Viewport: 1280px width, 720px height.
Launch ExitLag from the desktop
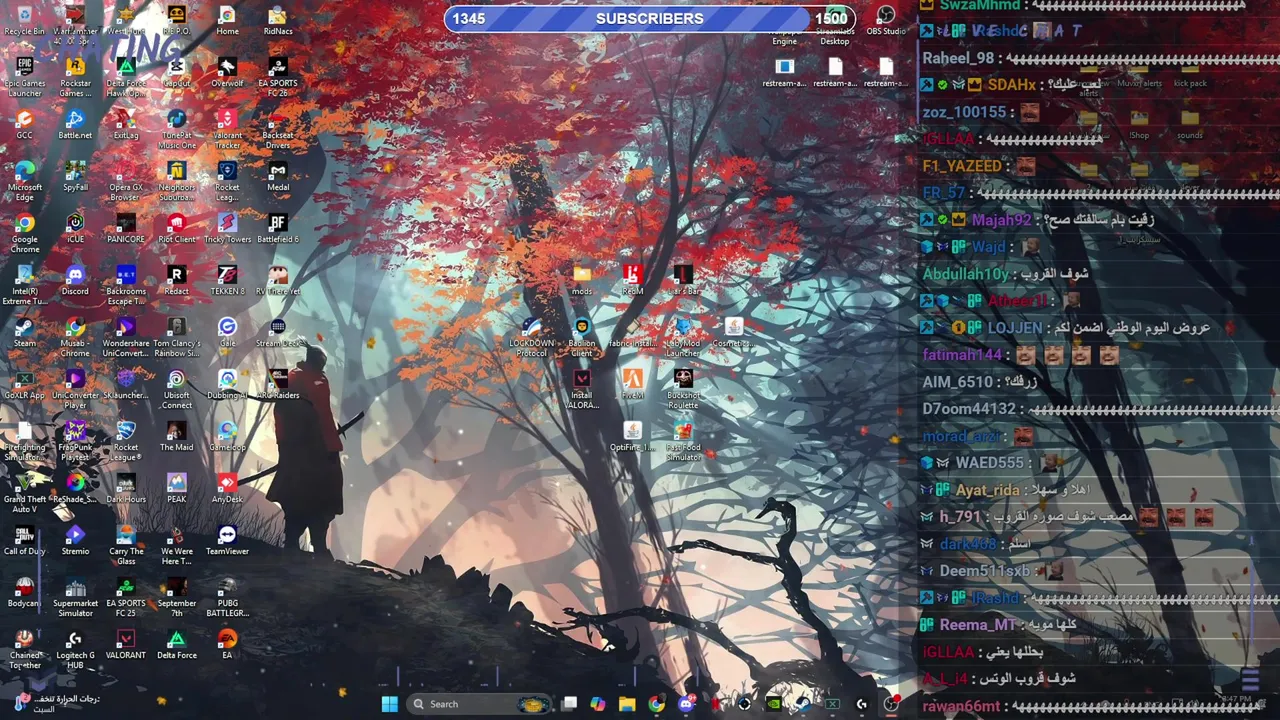[x=126, y=125]
